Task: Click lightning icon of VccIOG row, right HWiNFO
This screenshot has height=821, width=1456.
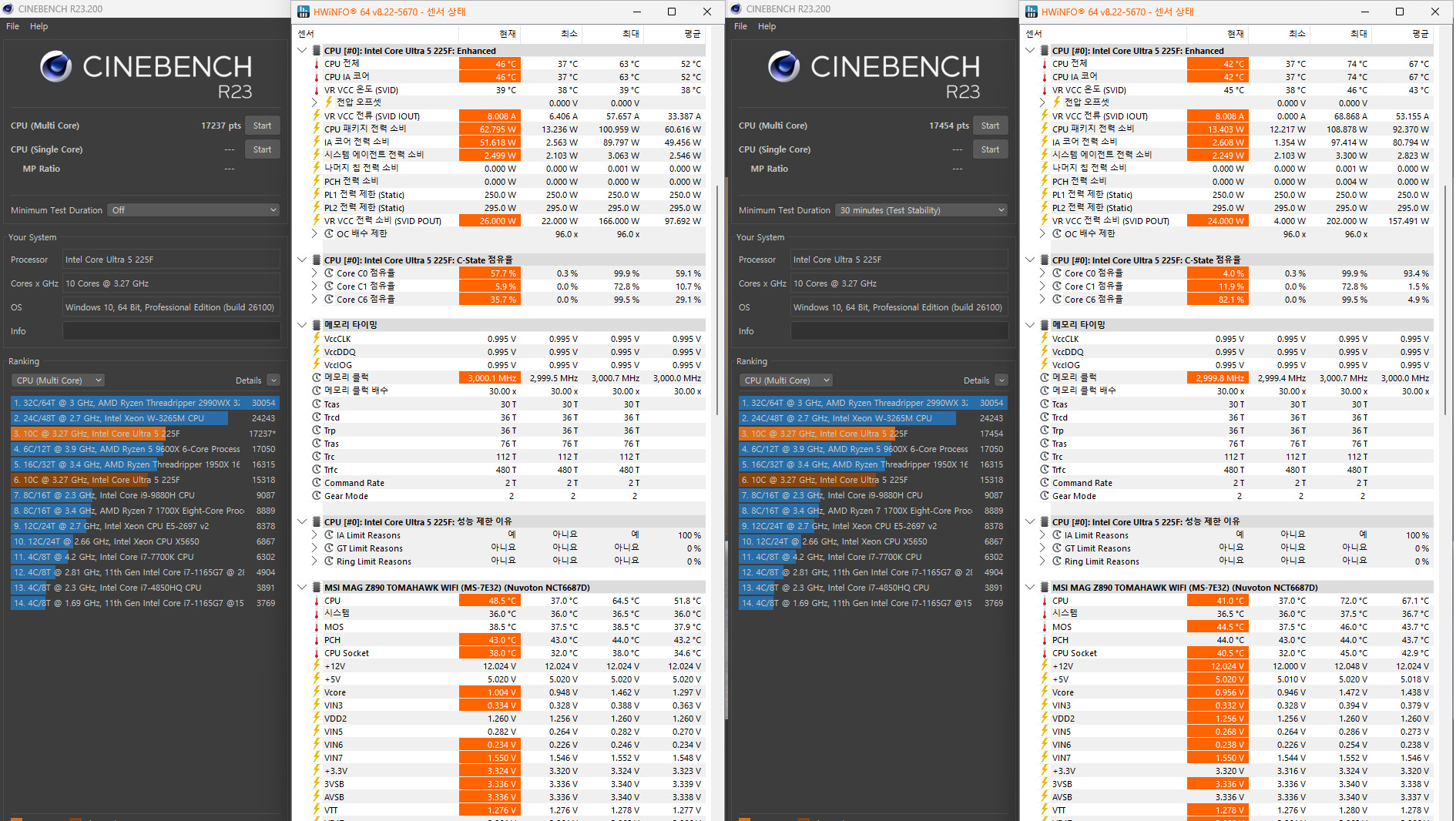Action: (1045, 365)
